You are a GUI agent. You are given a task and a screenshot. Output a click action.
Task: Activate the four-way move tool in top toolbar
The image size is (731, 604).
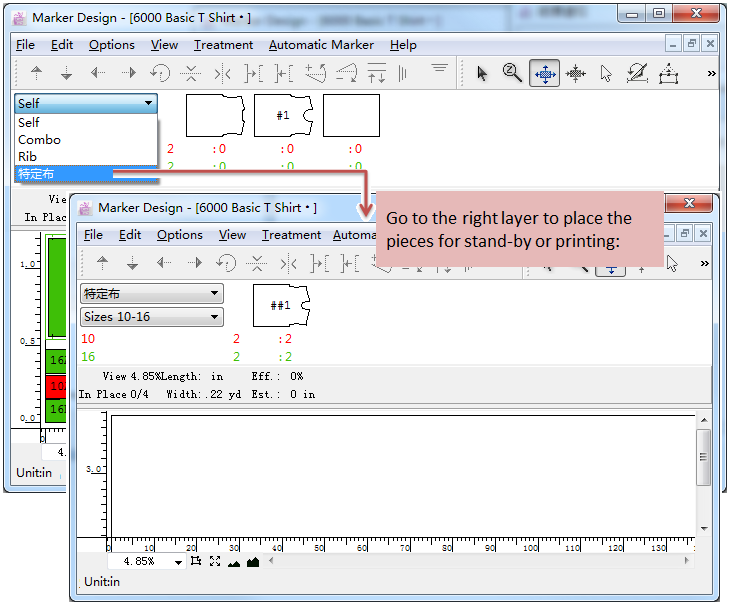tap(544, 73)
